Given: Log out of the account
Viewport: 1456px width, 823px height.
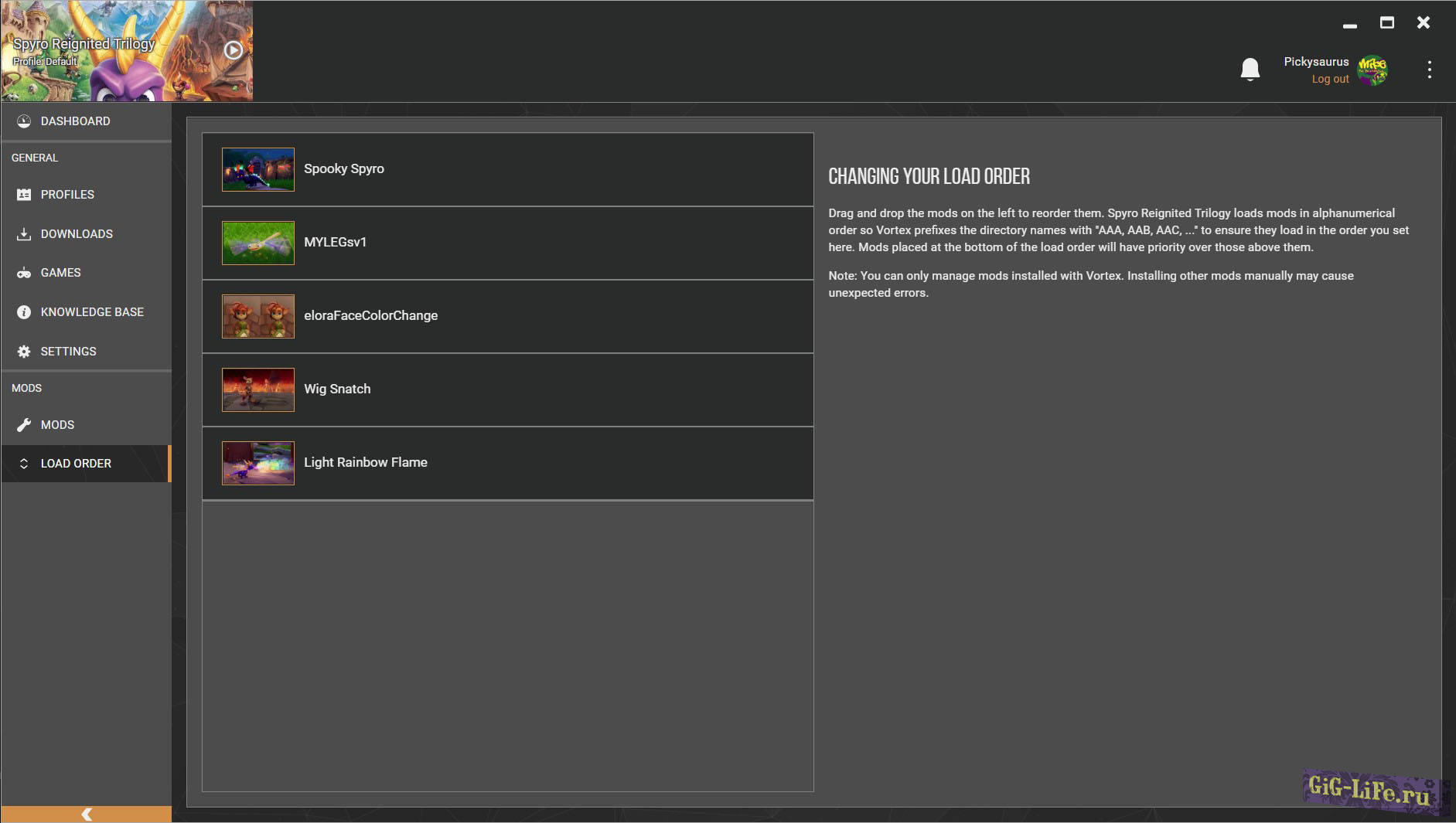Looking at the screenshot, I should coord(1329,79).
